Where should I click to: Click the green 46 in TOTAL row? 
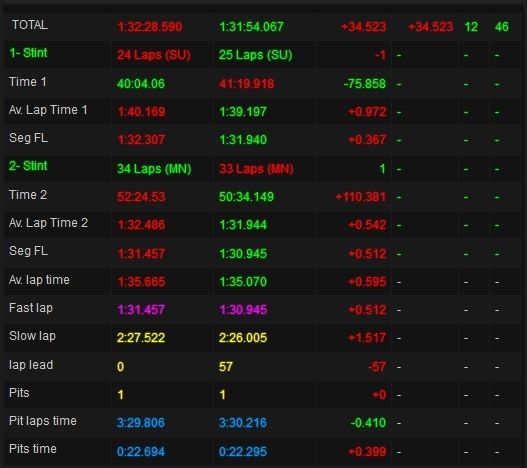(502, 27)
